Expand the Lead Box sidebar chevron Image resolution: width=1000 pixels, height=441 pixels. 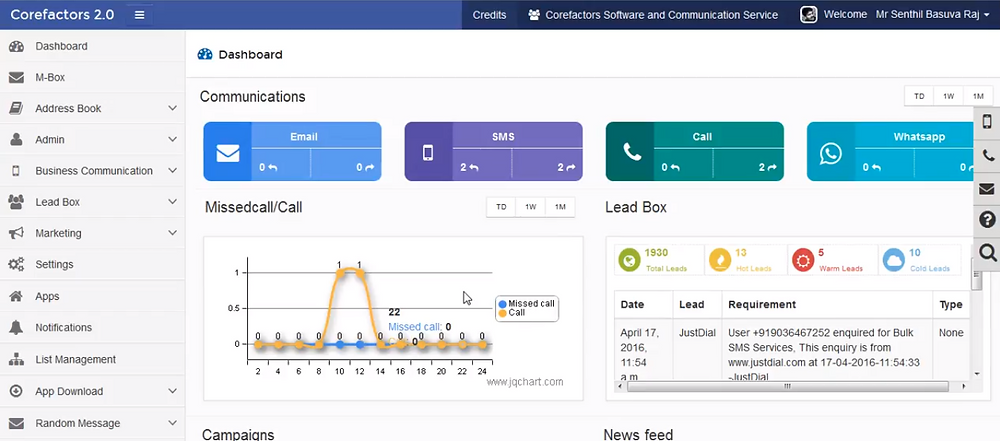click(x=172, y=202)
